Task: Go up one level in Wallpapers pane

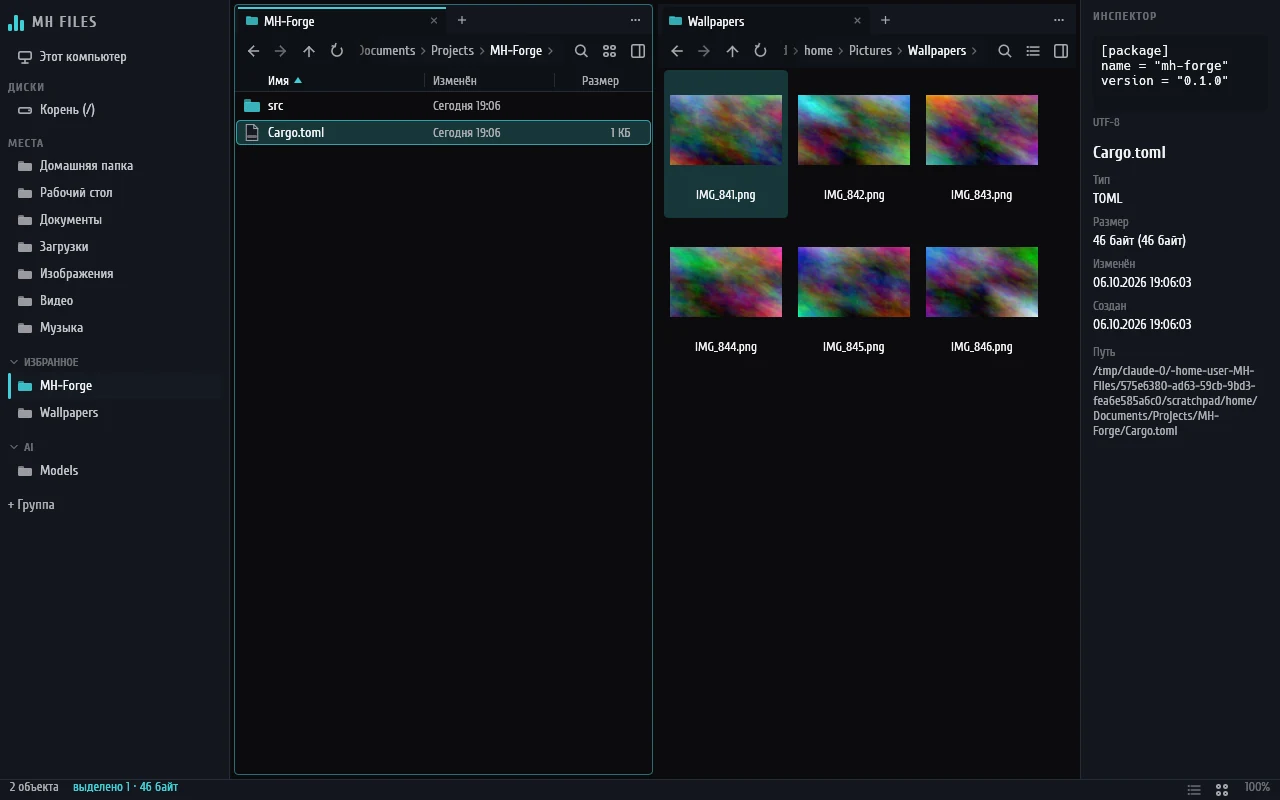Action: pyautogui.click(x=733, y=51)
